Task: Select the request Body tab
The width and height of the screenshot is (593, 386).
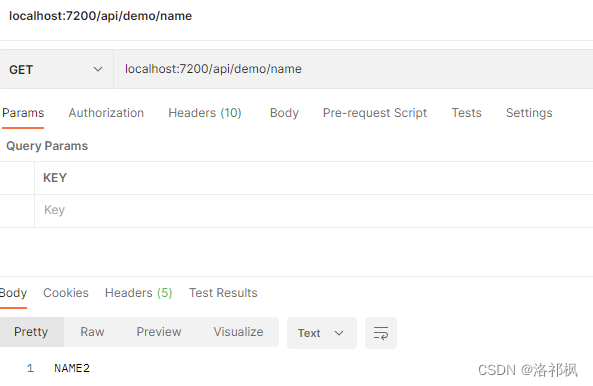Action: [284, 113]
